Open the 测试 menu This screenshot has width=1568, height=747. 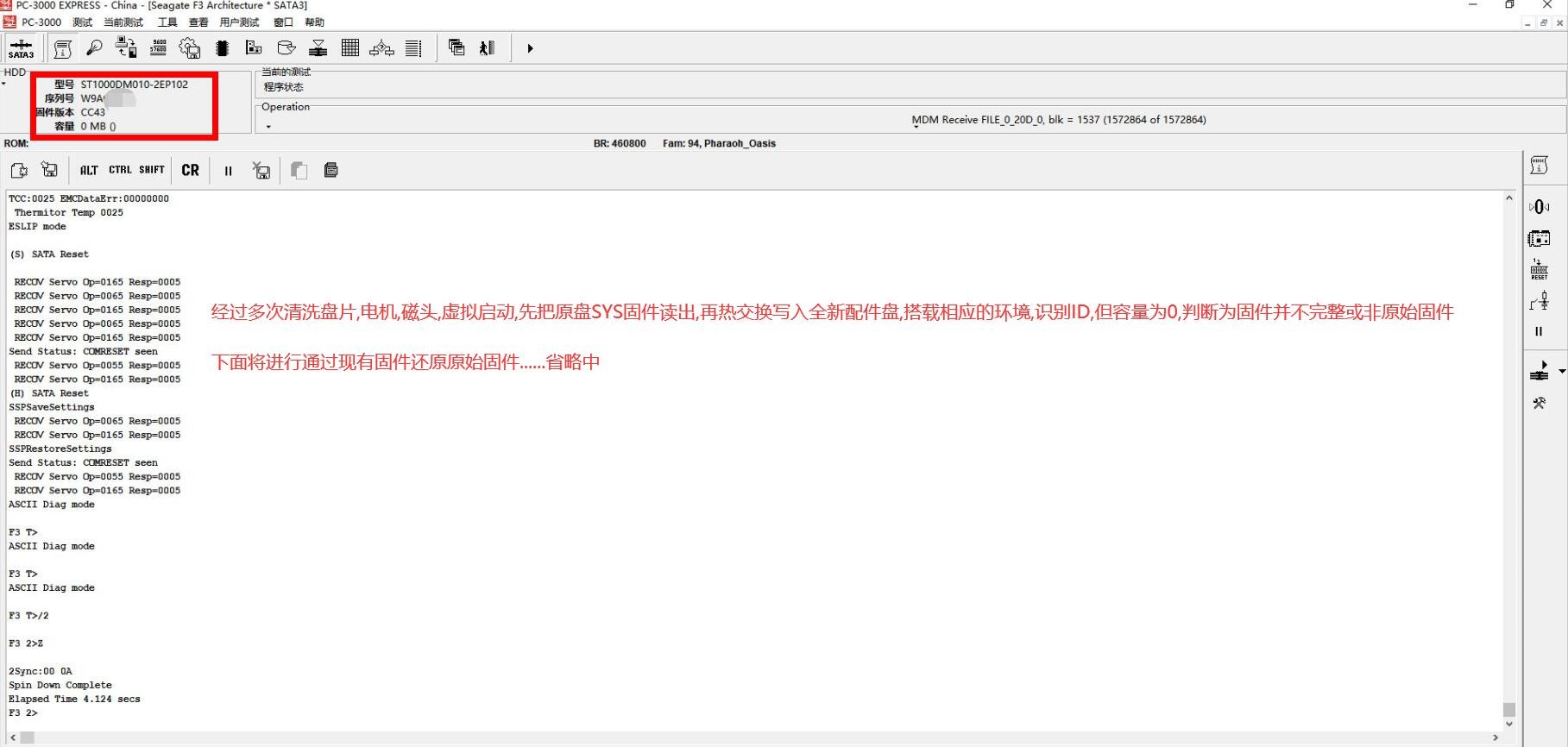[82, 22]
